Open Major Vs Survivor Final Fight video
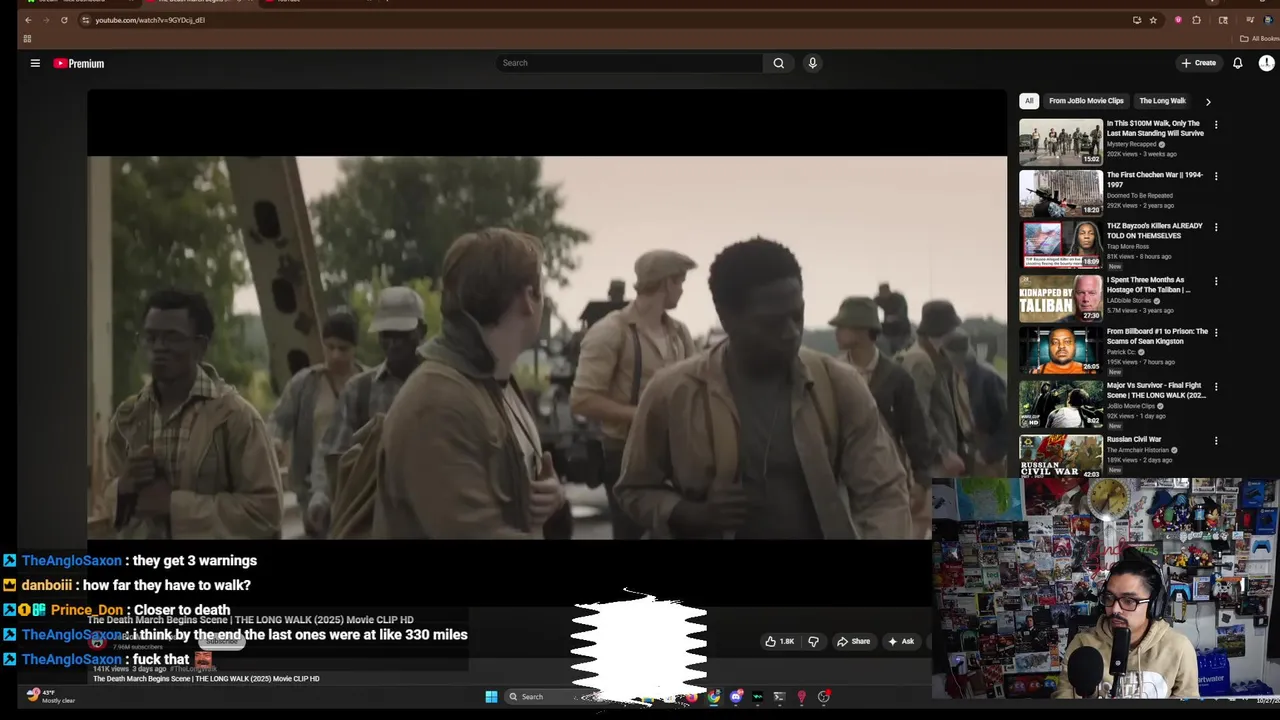1280x720 pixels. (x=1156, y=390)
